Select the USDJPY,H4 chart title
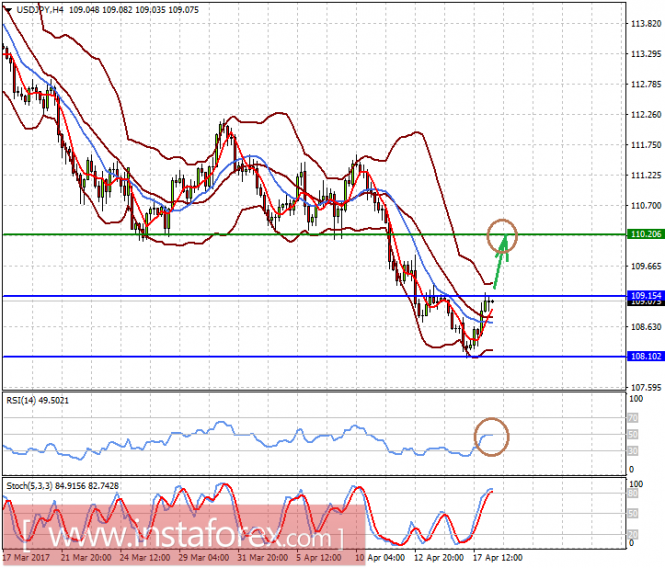Viewport: 665px width, 568px height. [x=40, y=9]
